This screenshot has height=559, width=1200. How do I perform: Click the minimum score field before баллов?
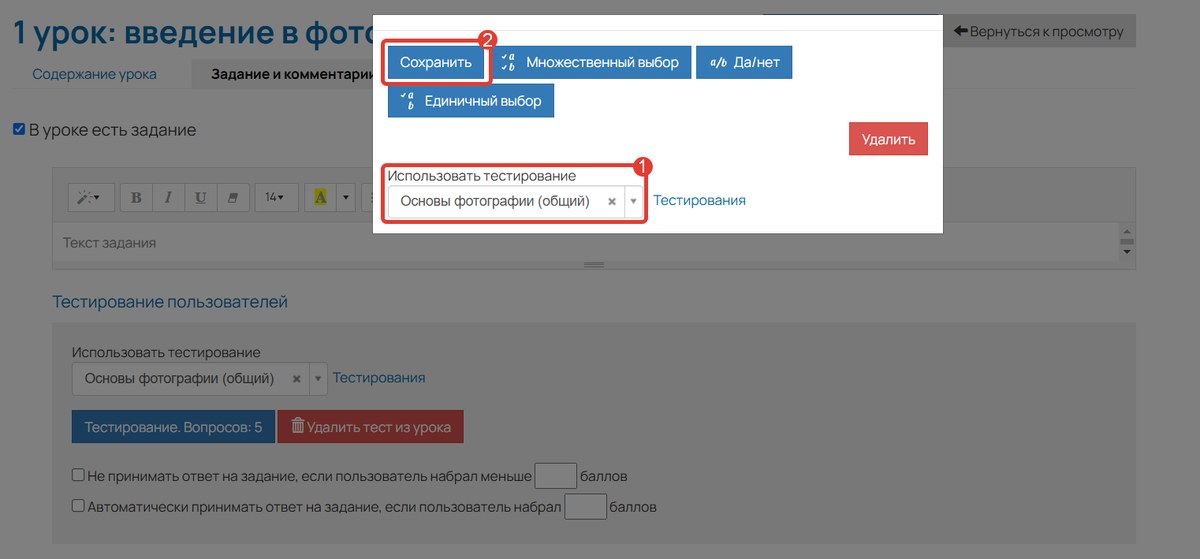(x=556, y=475)
